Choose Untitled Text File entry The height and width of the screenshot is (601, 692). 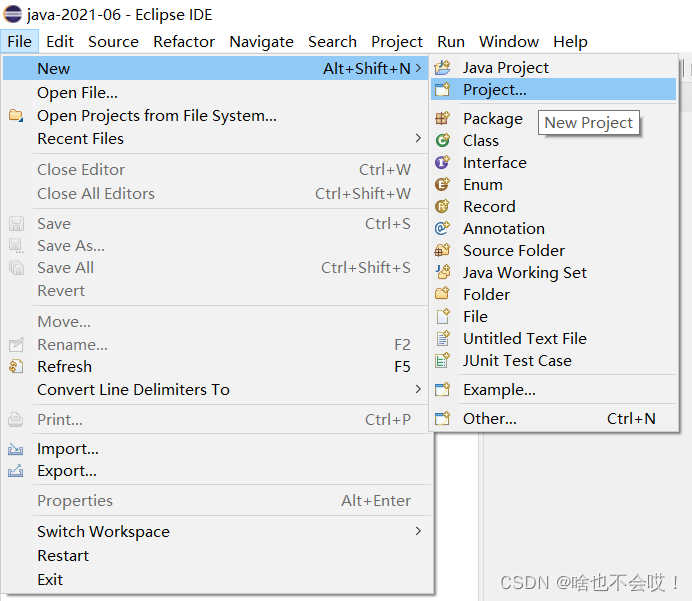(x=554, y=338)
